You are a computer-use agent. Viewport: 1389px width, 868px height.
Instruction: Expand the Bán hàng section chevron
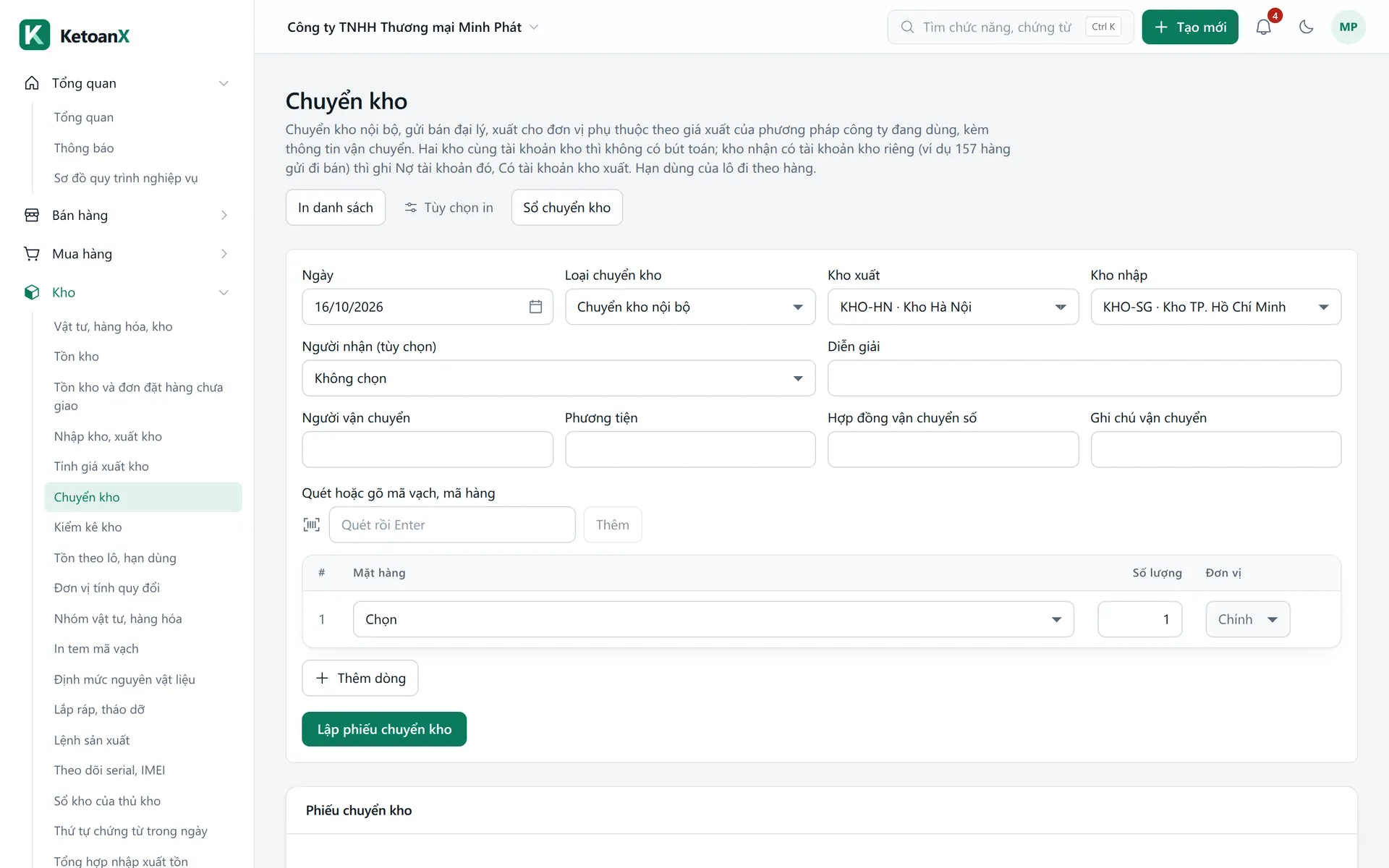(224, 215)
